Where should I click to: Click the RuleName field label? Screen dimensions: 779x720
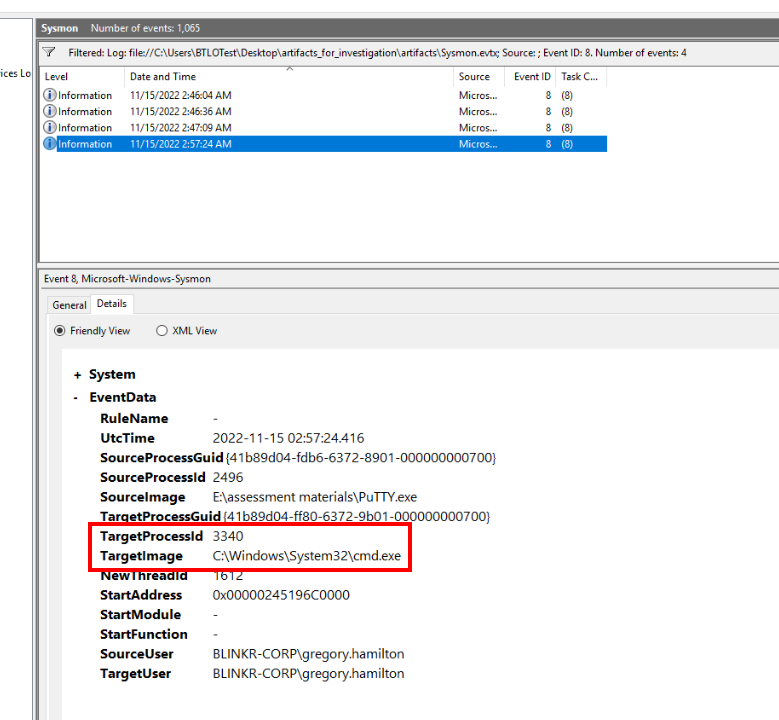coord(134,419)
